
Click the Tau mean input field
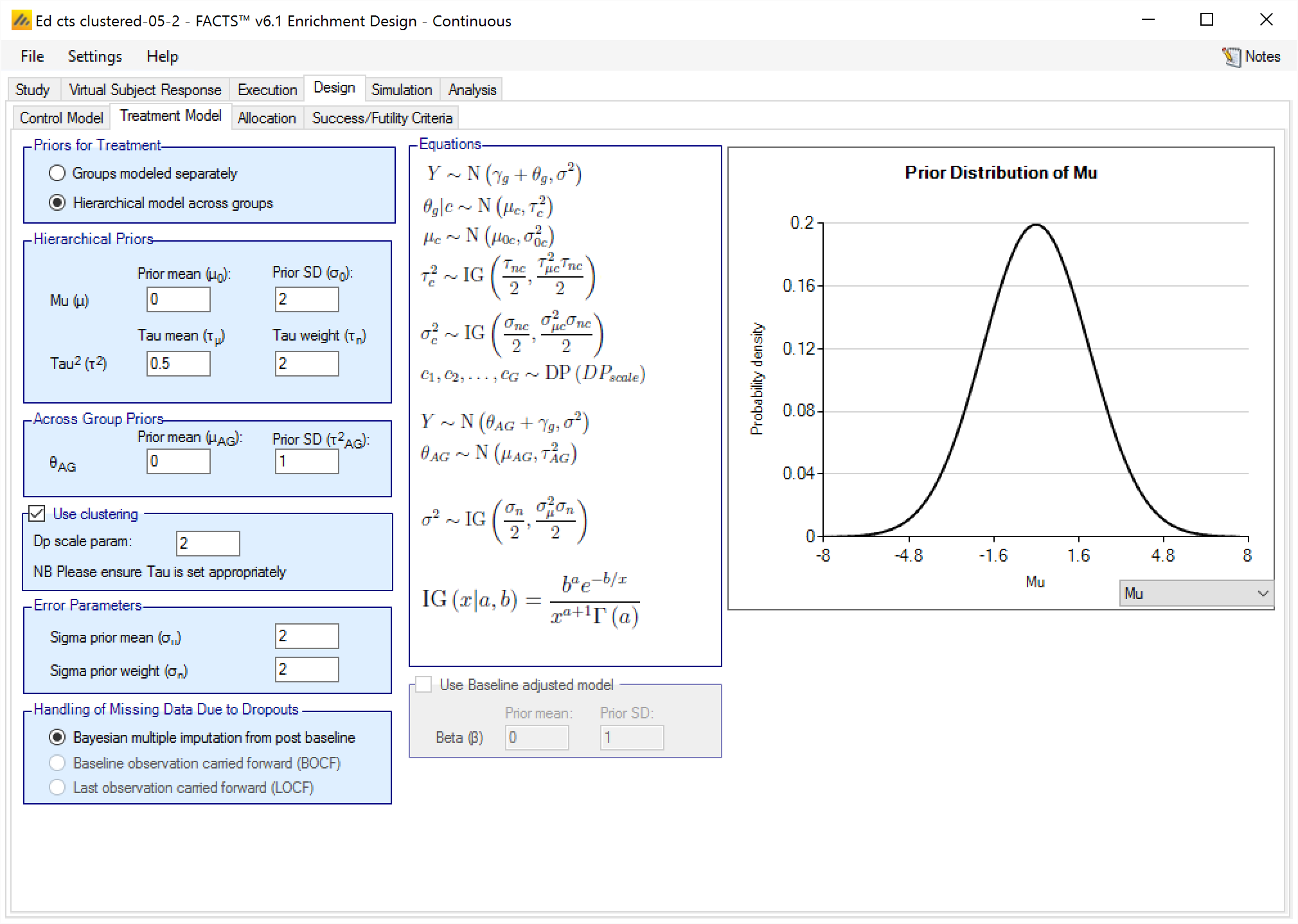[178, 364]
